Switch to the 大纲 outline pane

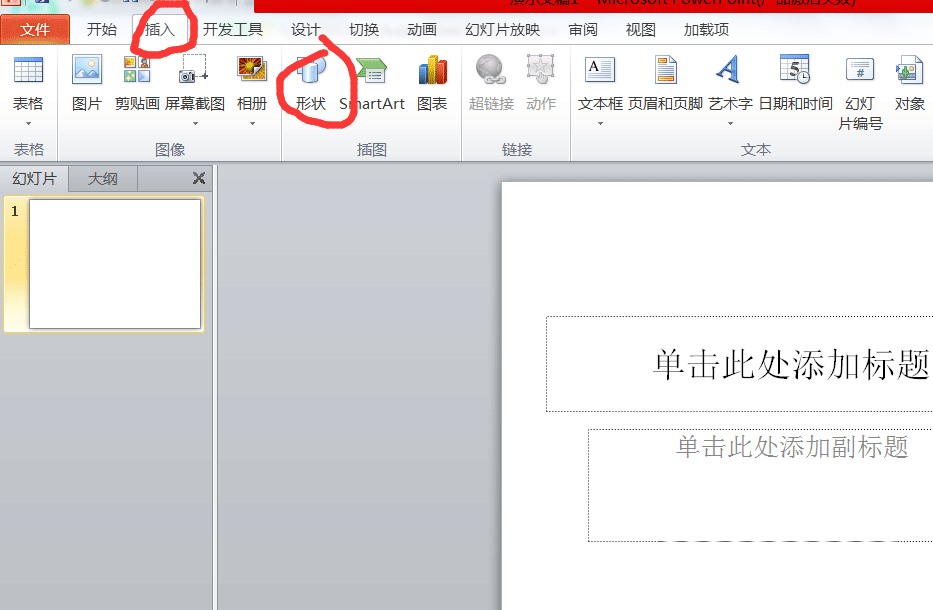103,178
